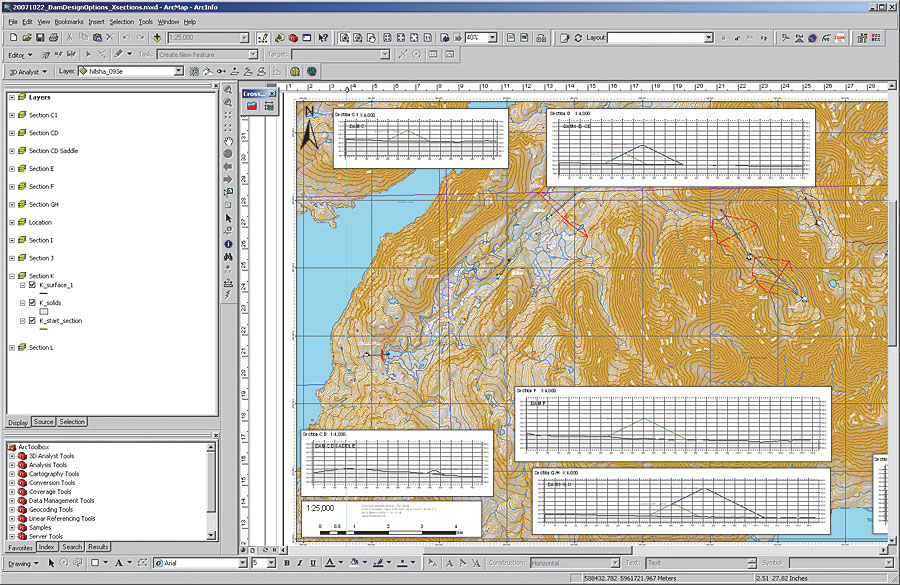Image resolution: width=900 pixels, height=585 pixels.
Task: Expand the Section CD Saddle data frame
Action: point(12,151)
